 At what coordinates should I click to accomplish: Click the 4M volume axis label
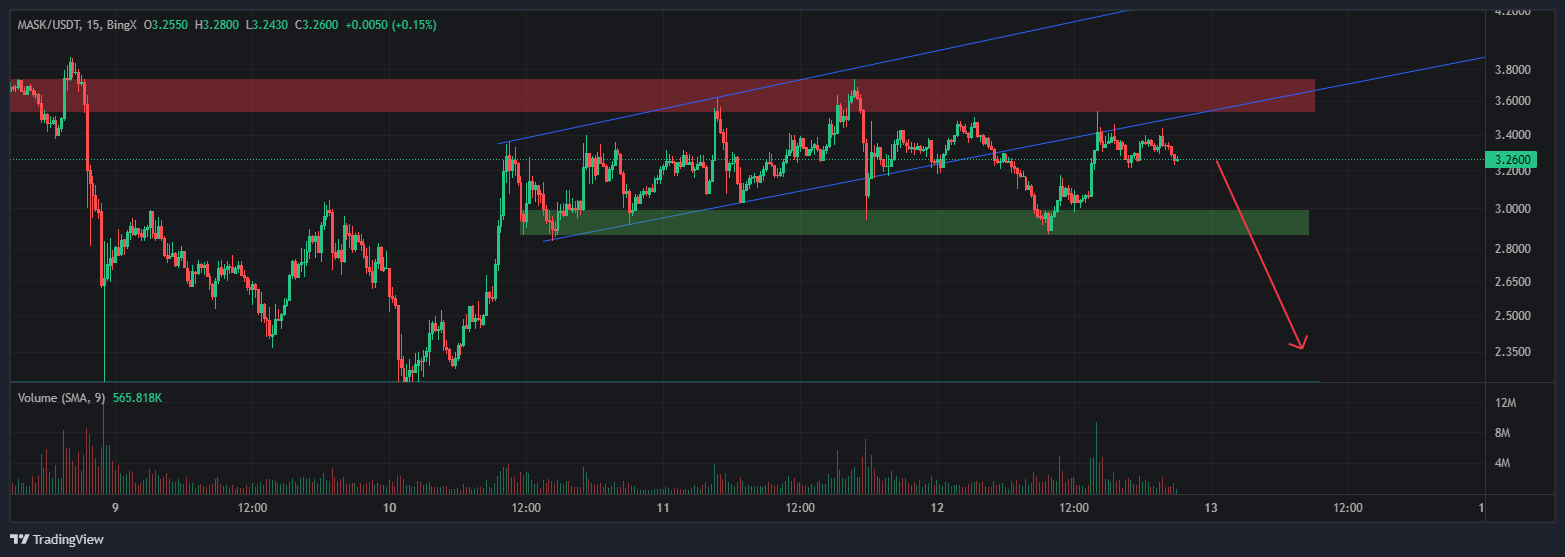[x=1502, y=464]
